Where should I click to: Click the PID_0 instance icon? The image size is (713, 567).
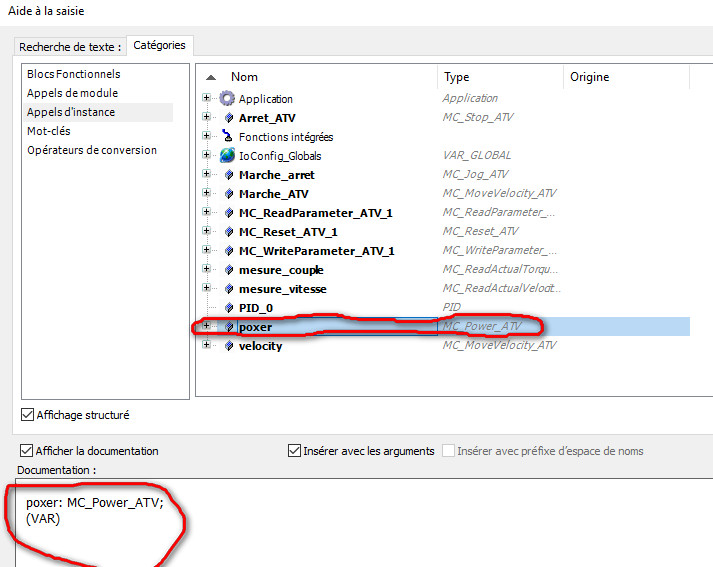(228, 307)
